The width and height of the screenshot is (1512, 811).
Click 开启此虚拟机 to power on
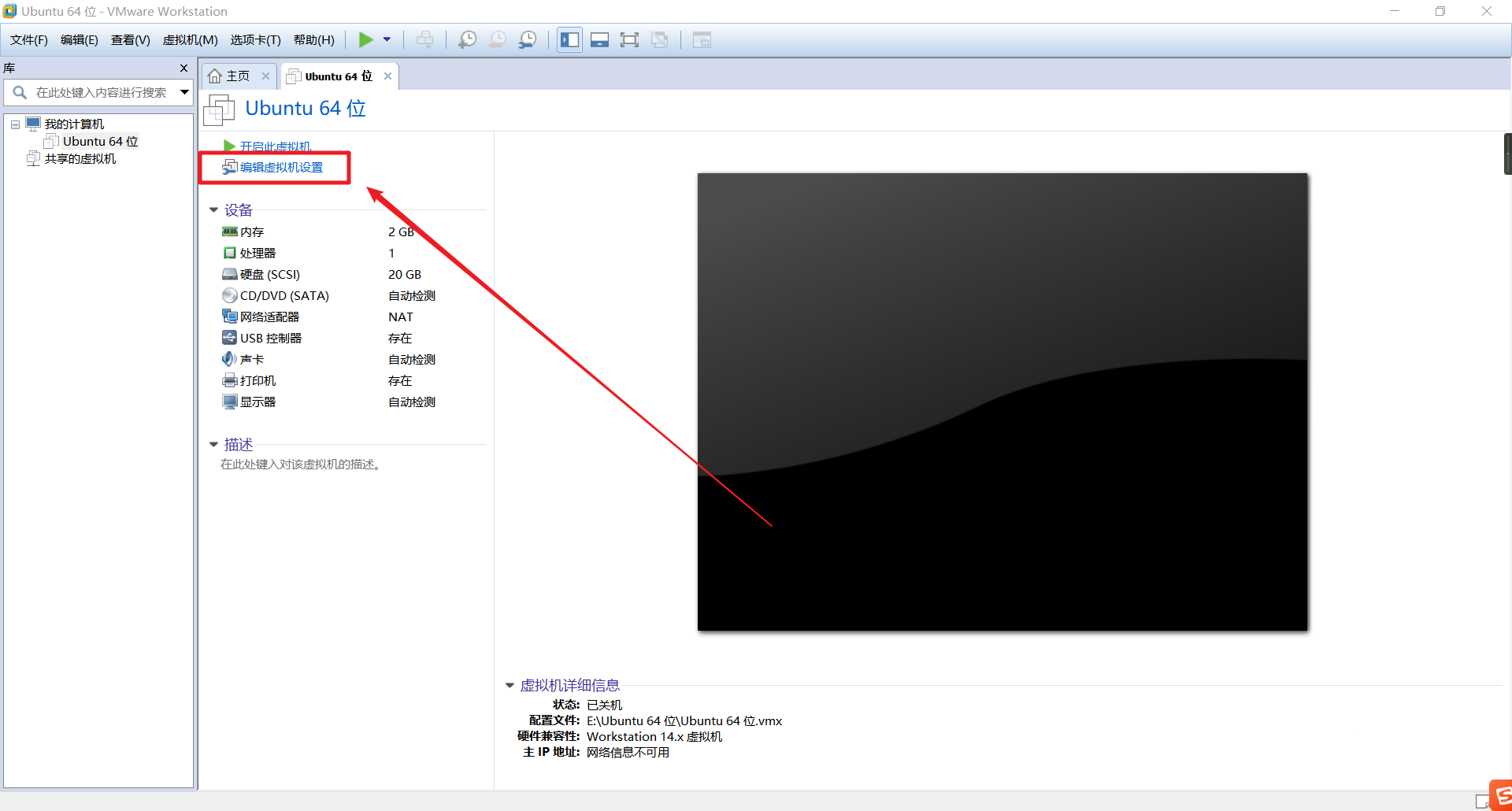(x=276, y=146)
